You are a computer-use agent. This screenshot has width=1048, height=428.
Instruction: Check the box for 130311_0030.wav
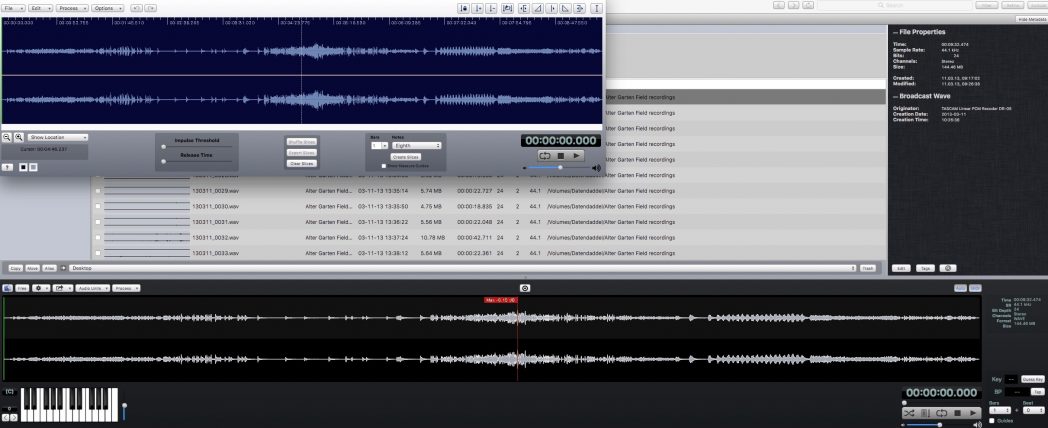point(97,206)
